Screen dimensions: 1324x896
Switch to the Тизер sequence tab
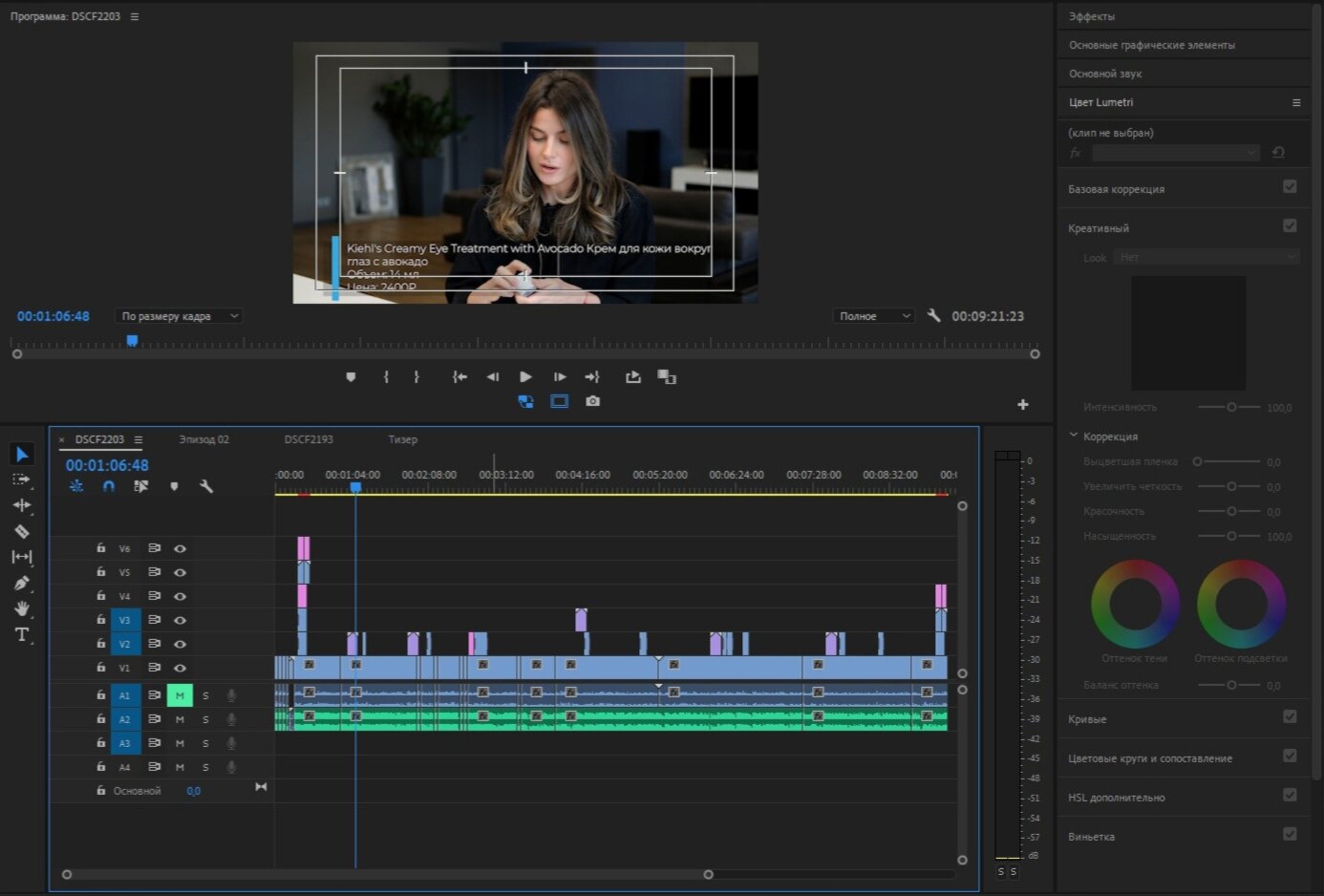click(x=403, y=440)
